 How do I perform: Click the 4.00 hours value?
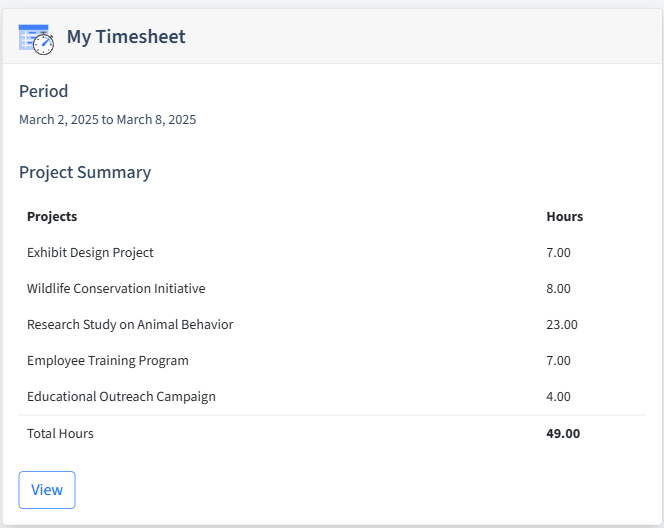pyautogui.click(x=558, y=396)
